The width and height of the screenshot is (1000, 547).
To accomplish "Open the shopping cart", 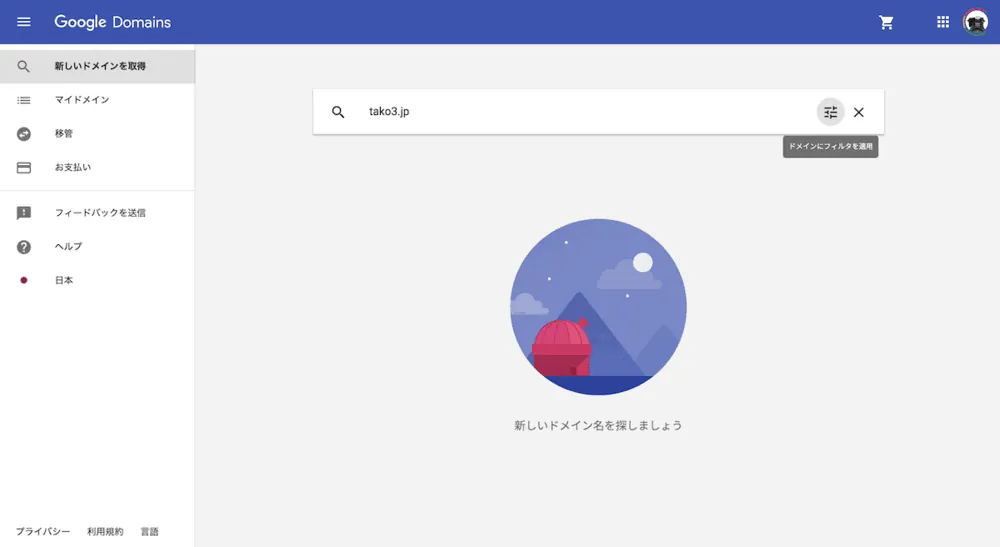I will (x=886, y=22).
